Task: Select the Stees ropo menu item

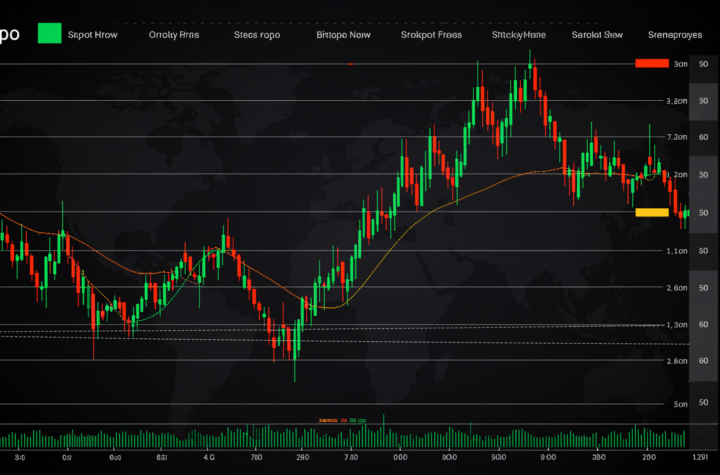Action: [257, 35]
